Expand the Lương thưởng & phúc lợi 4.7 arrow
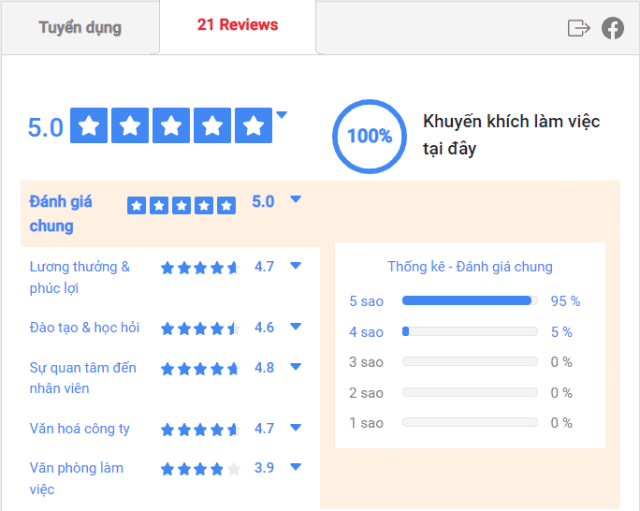 296,266
